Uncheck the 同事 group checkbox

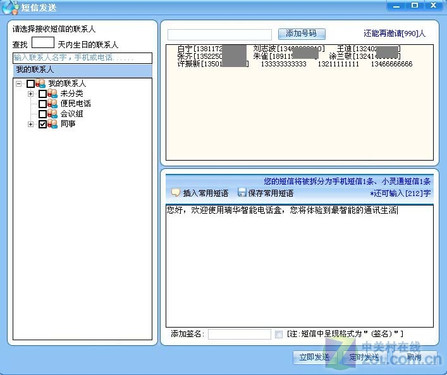pyautogui.click(x=43, y=124)
